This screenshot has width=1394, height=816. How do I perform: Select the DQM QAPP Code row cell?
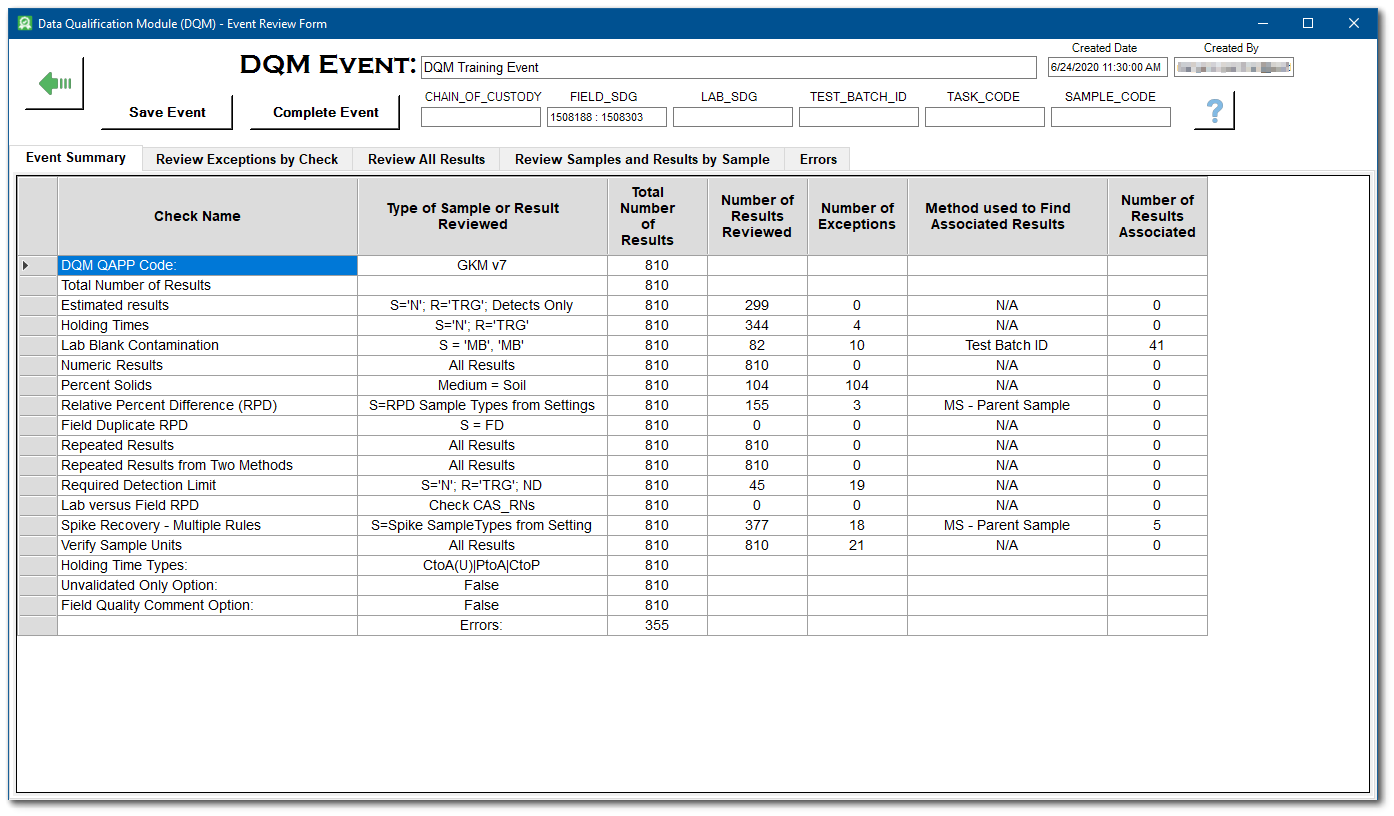207,265
